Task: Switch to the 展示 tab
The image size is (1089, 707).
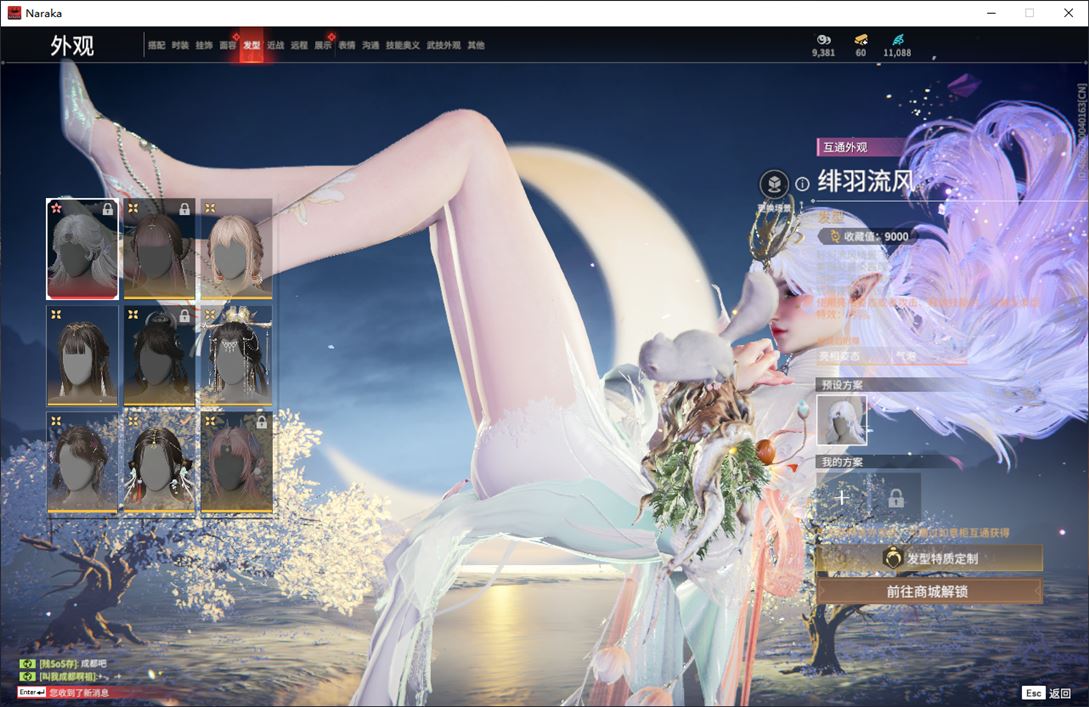Action: (323, 45)
